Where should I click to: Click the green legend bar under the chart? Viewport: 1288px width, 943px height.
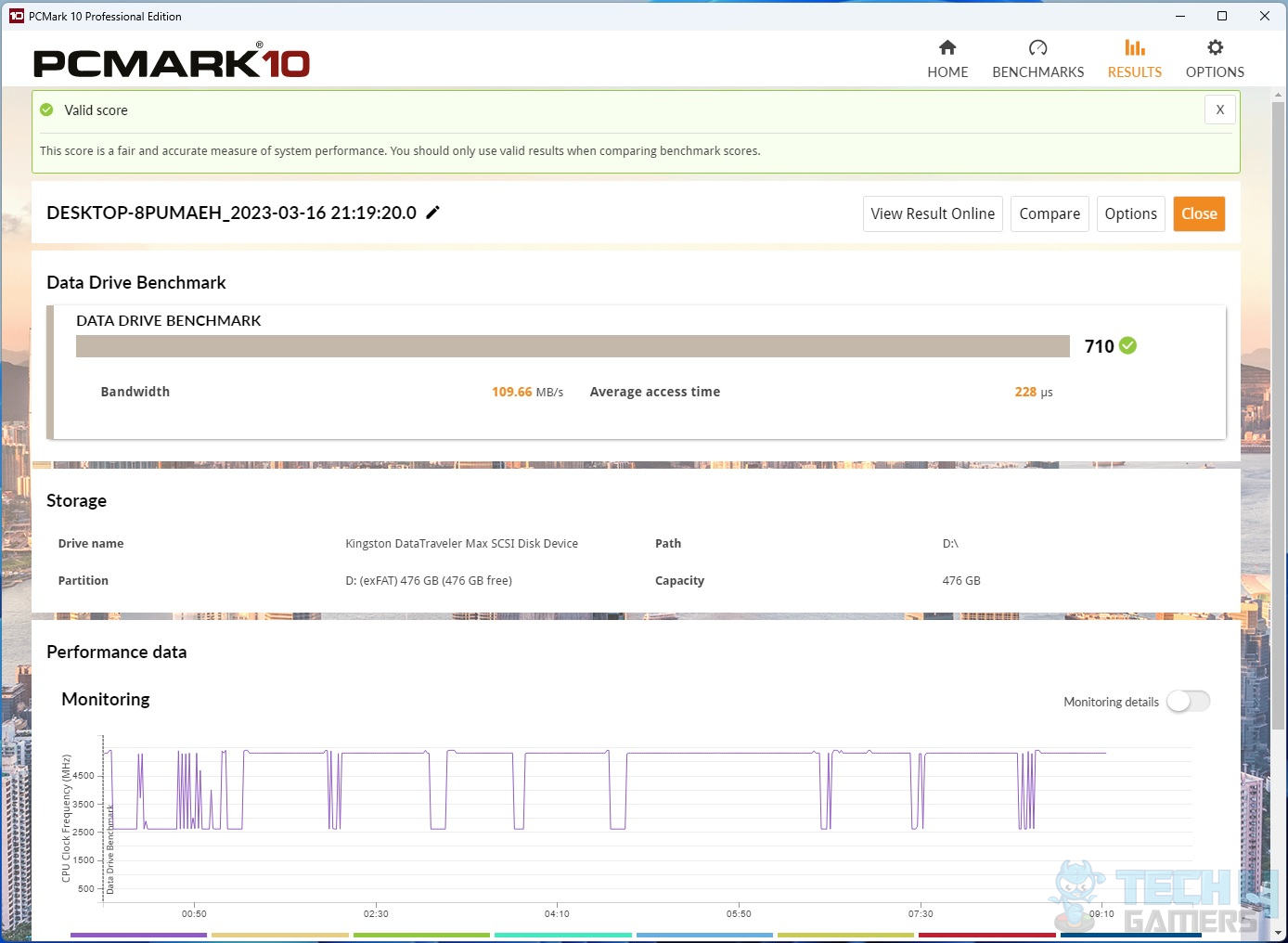421,935
